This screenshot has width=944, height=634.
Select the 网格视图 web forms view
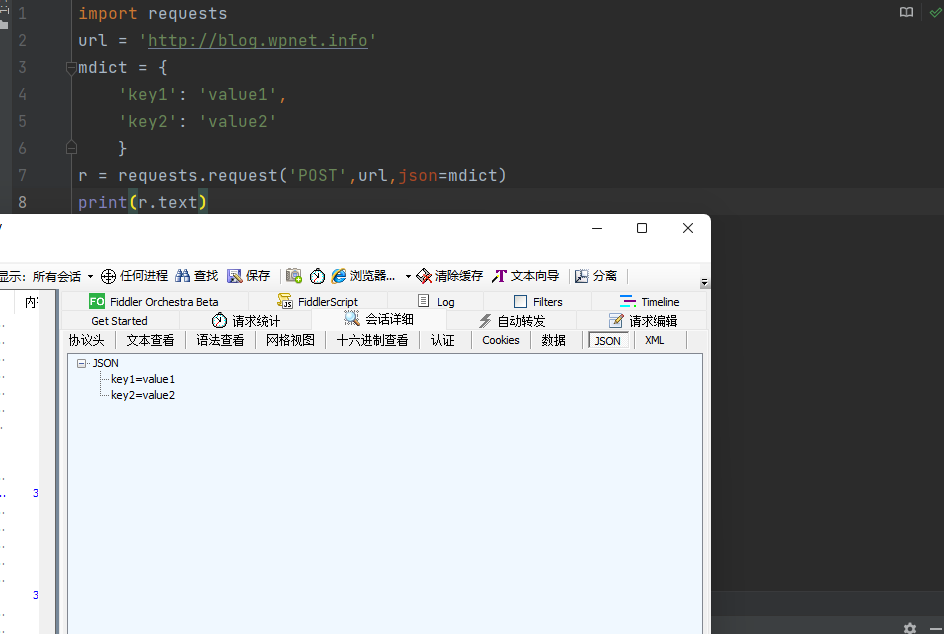click(290, 340)
